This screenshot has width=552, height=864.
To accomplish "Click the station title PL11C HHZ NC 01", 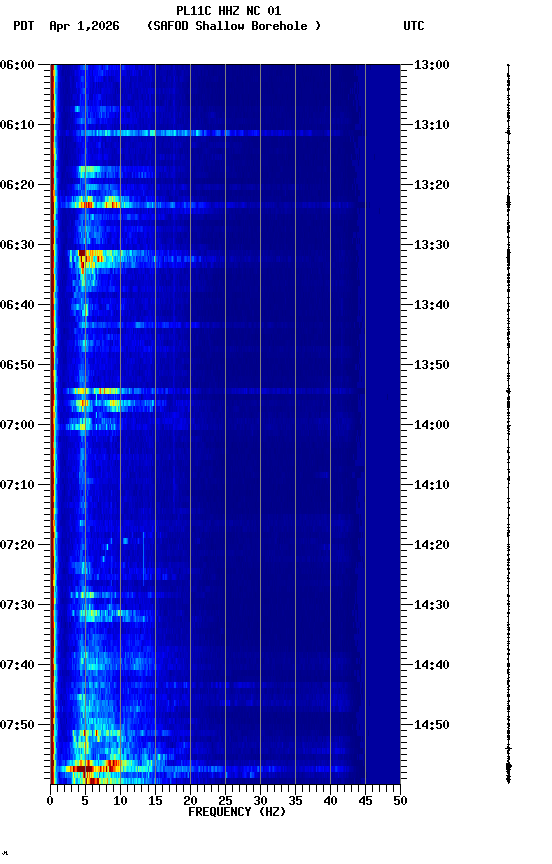I will [x=229, y=10].
